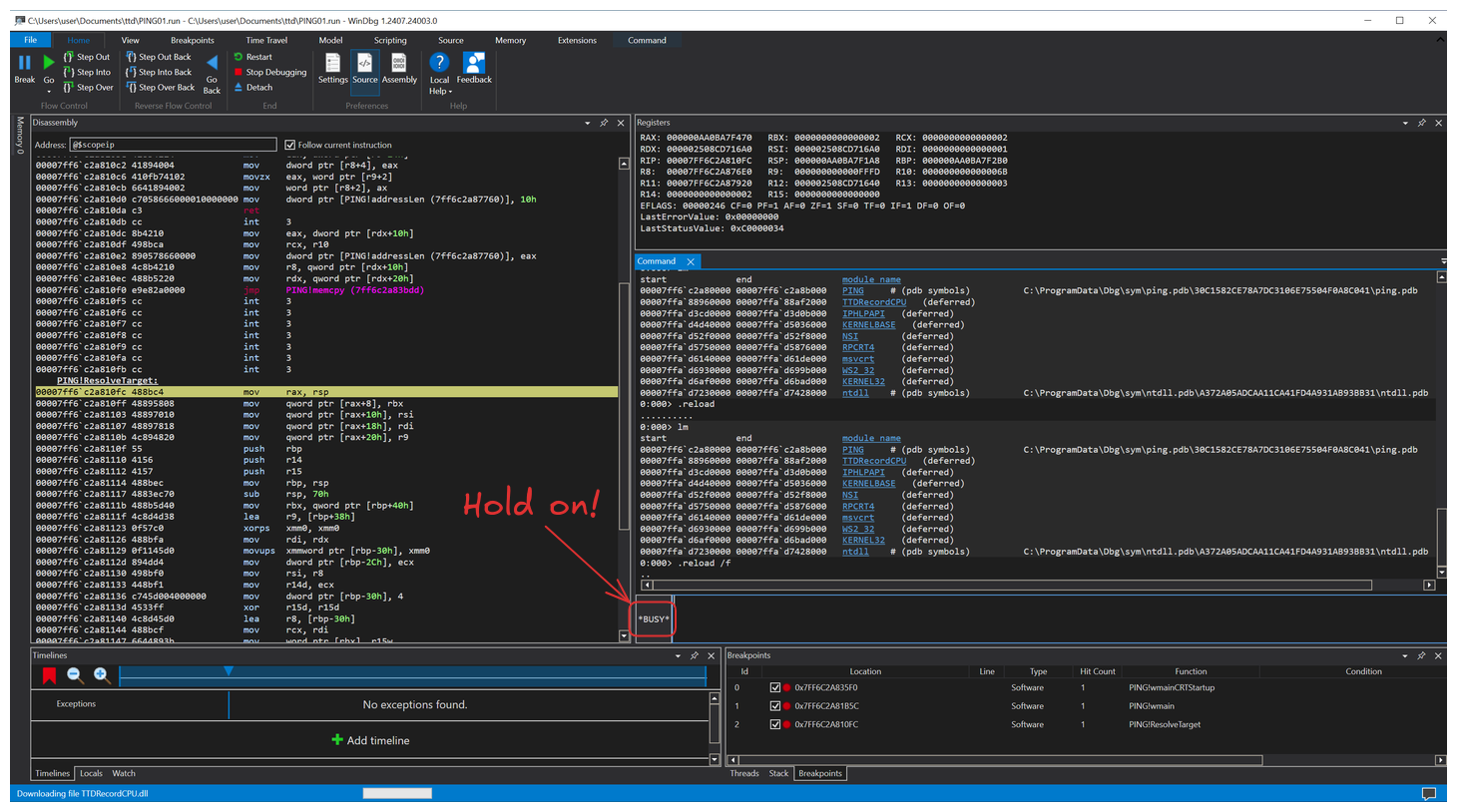
Task: Pin the Registers panel
Action: 1421,123
